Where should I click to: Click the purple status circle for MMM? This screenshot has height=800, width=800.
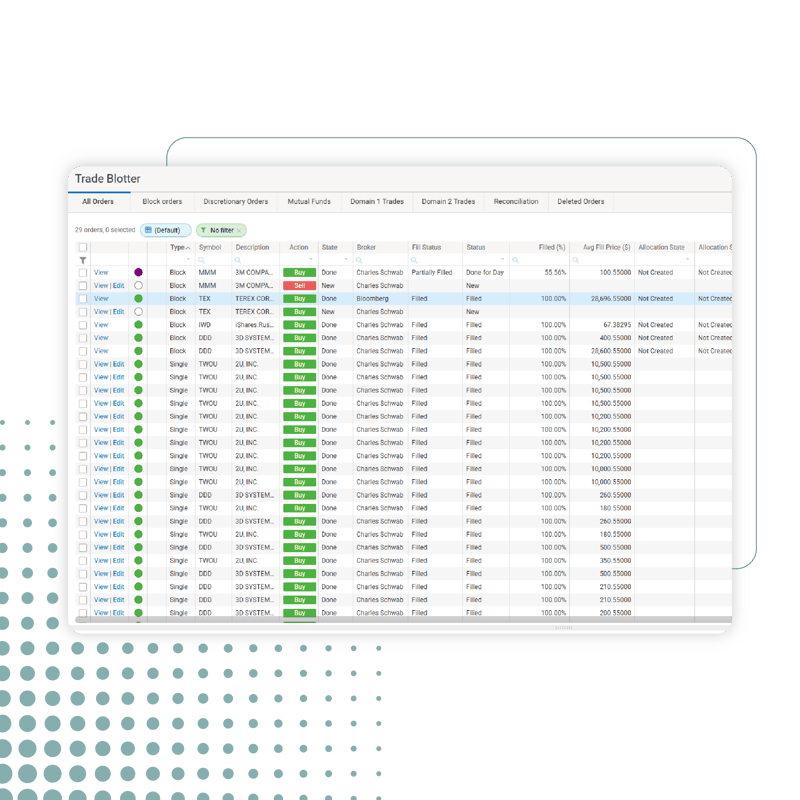(x=138, y=272)
